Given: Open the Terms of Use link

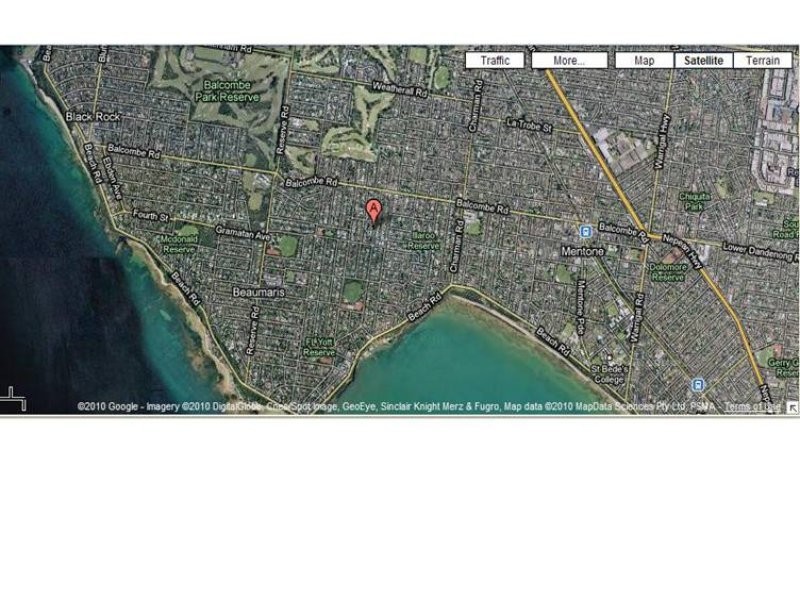Looking at the screenshot, I should [x=752, y=407].
